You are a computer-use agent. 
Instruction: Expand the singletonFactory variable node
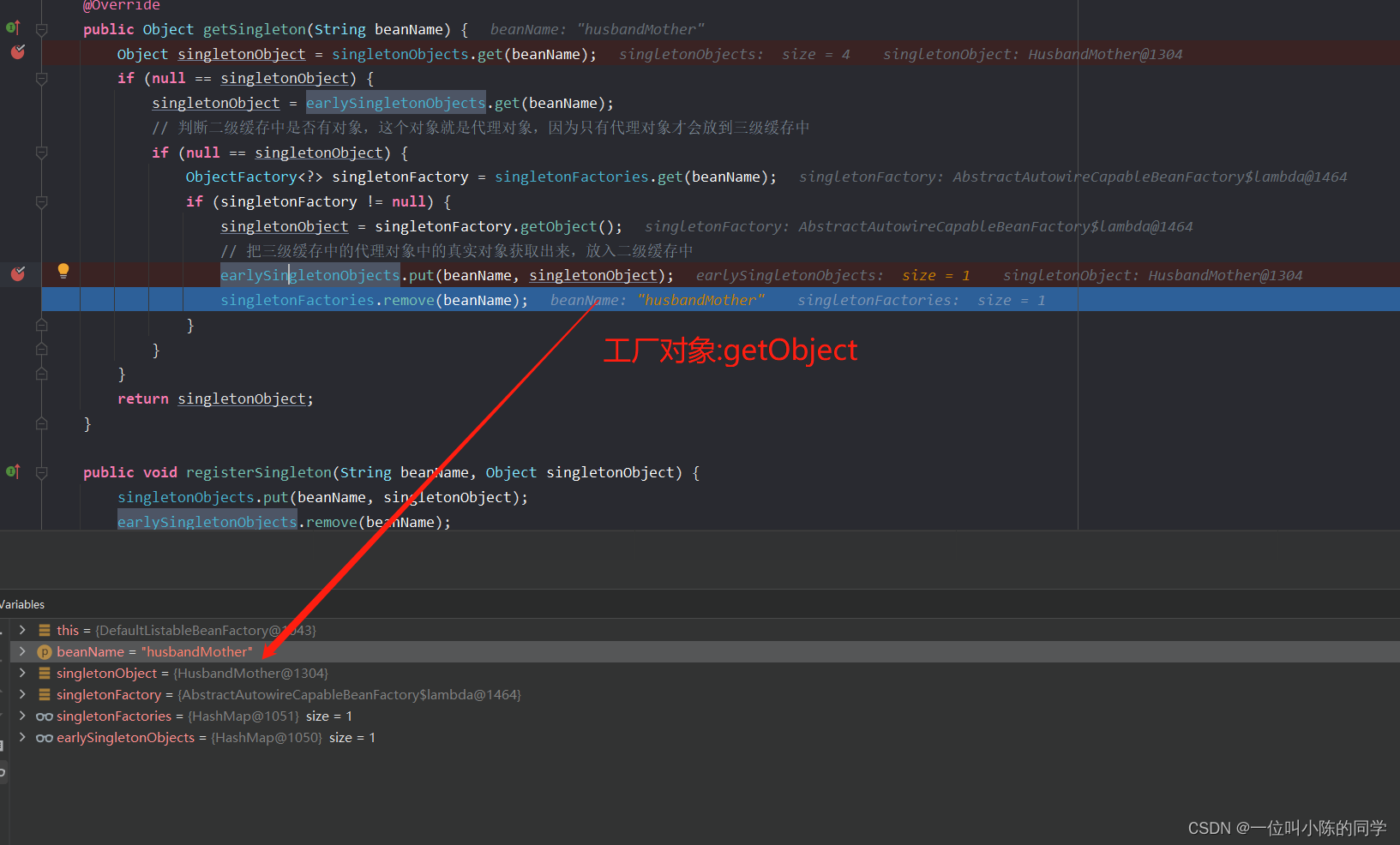coord(22,694)
